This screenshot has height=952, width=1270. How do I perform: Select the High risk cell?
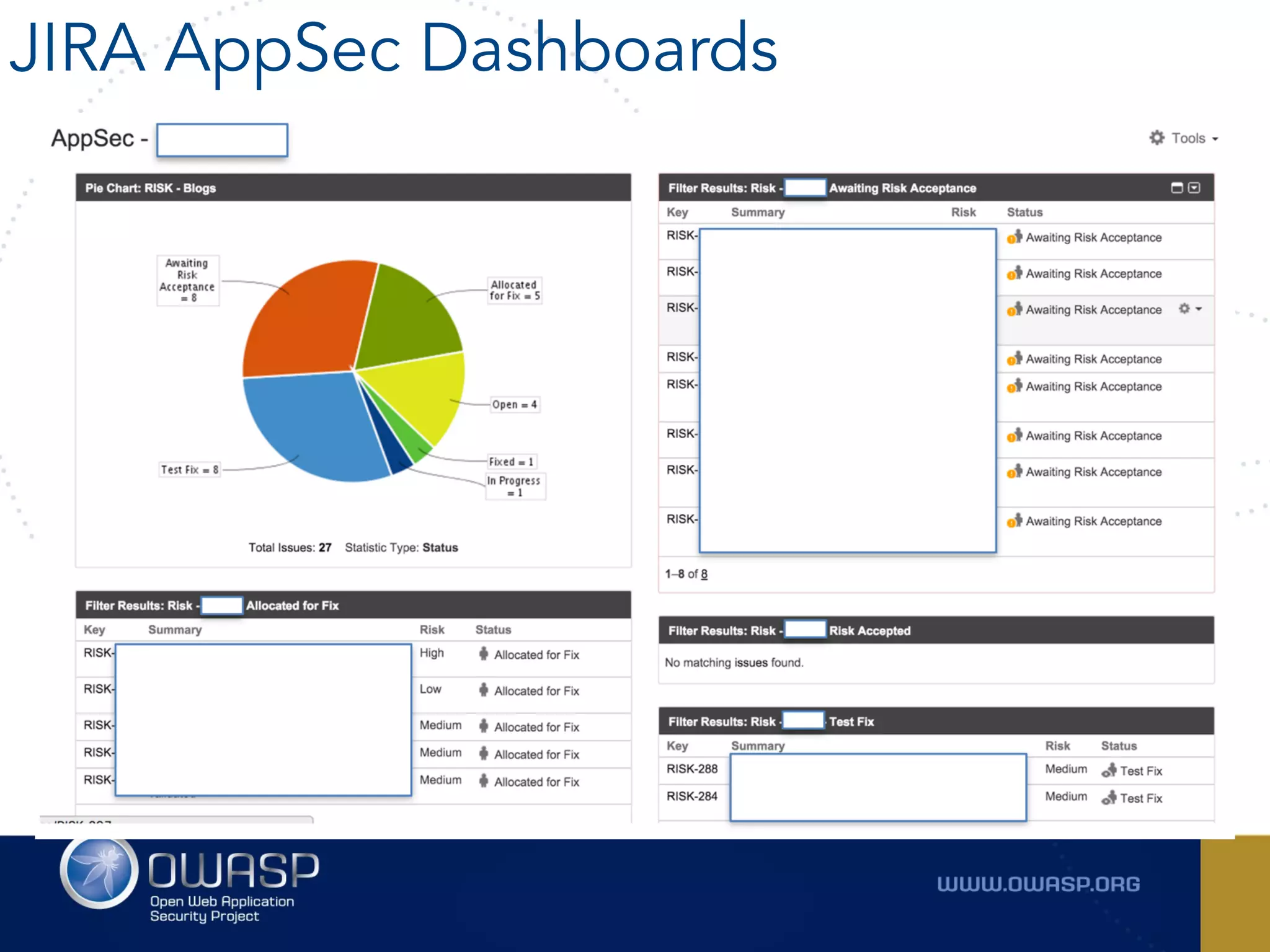point(432,653)
